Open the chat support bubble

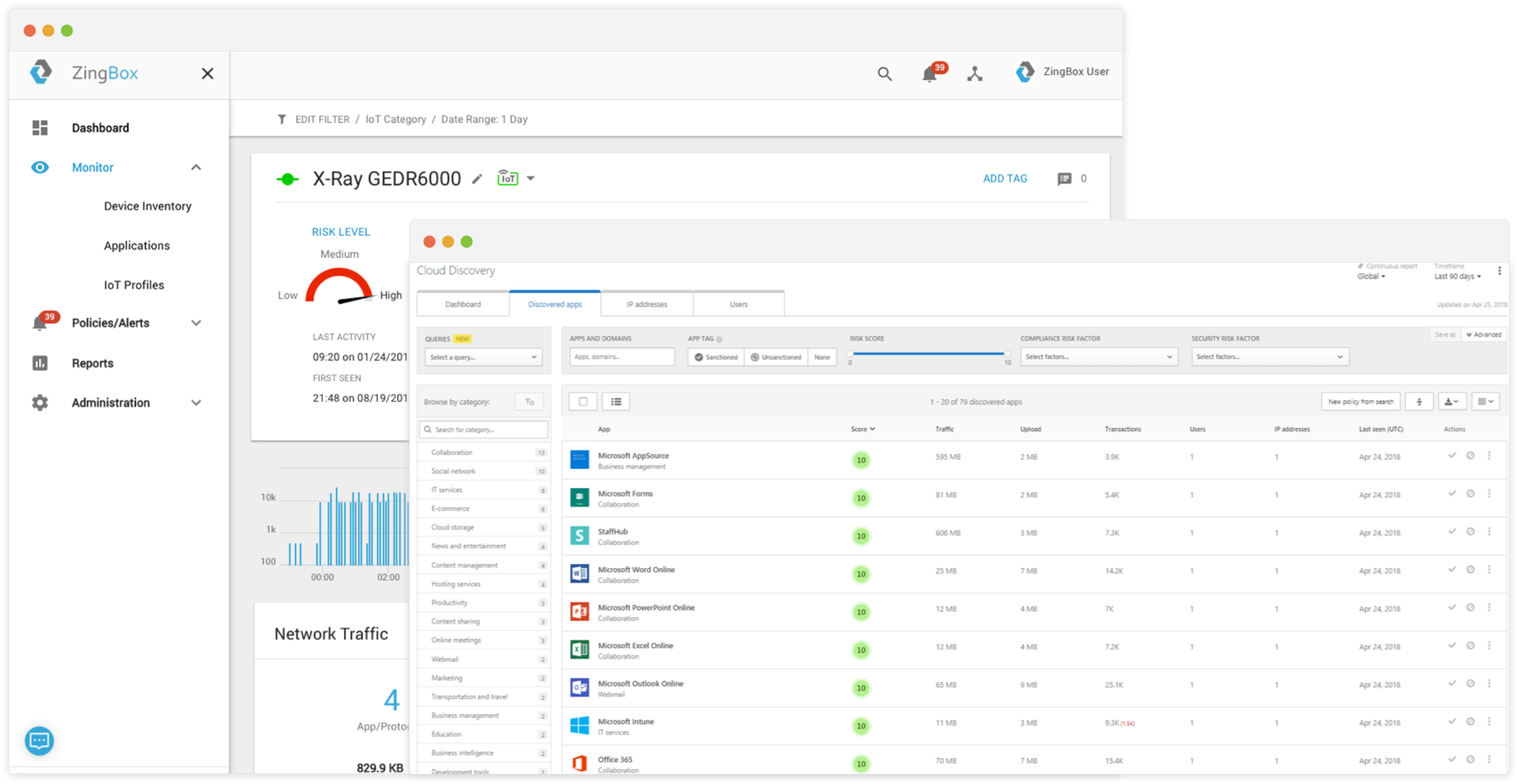(39, 740)
